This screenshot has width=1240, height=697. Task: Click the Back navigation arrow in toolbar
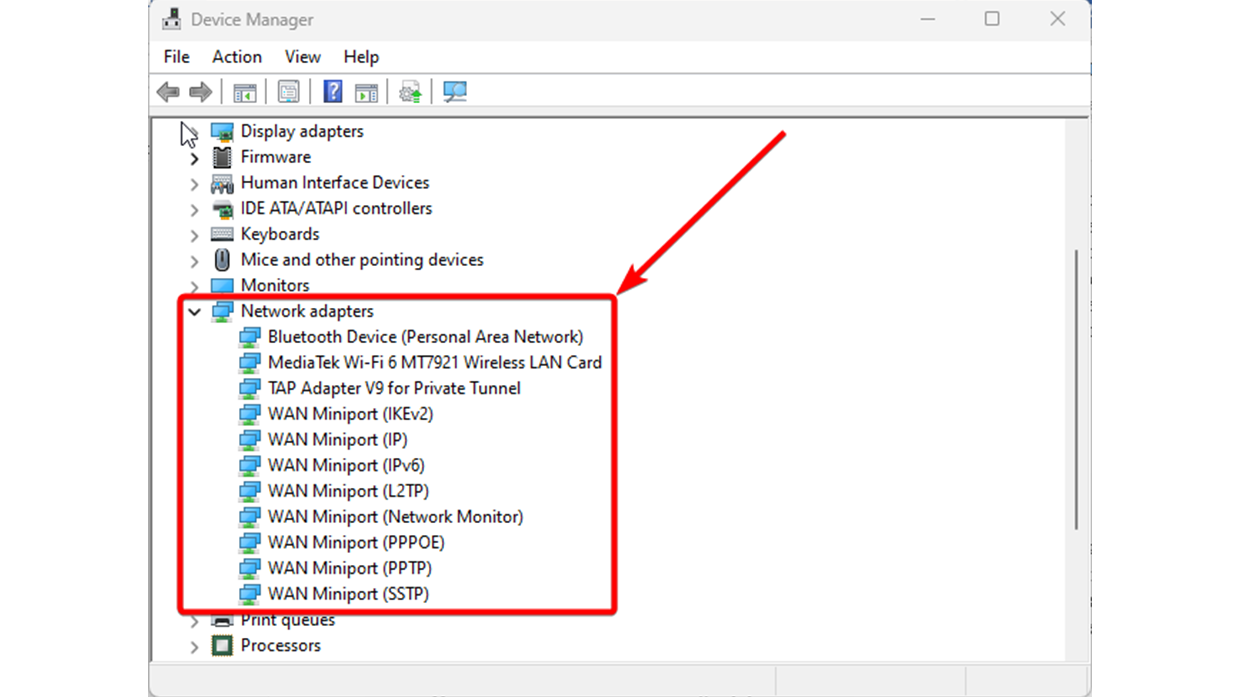point(168,91)
